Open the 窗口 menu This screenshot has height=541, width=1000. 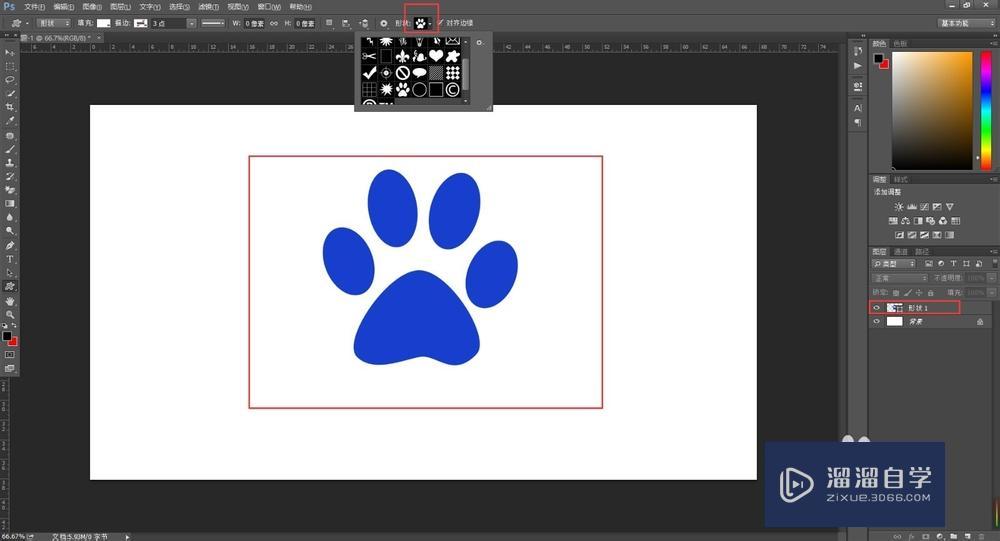(269, 7)
